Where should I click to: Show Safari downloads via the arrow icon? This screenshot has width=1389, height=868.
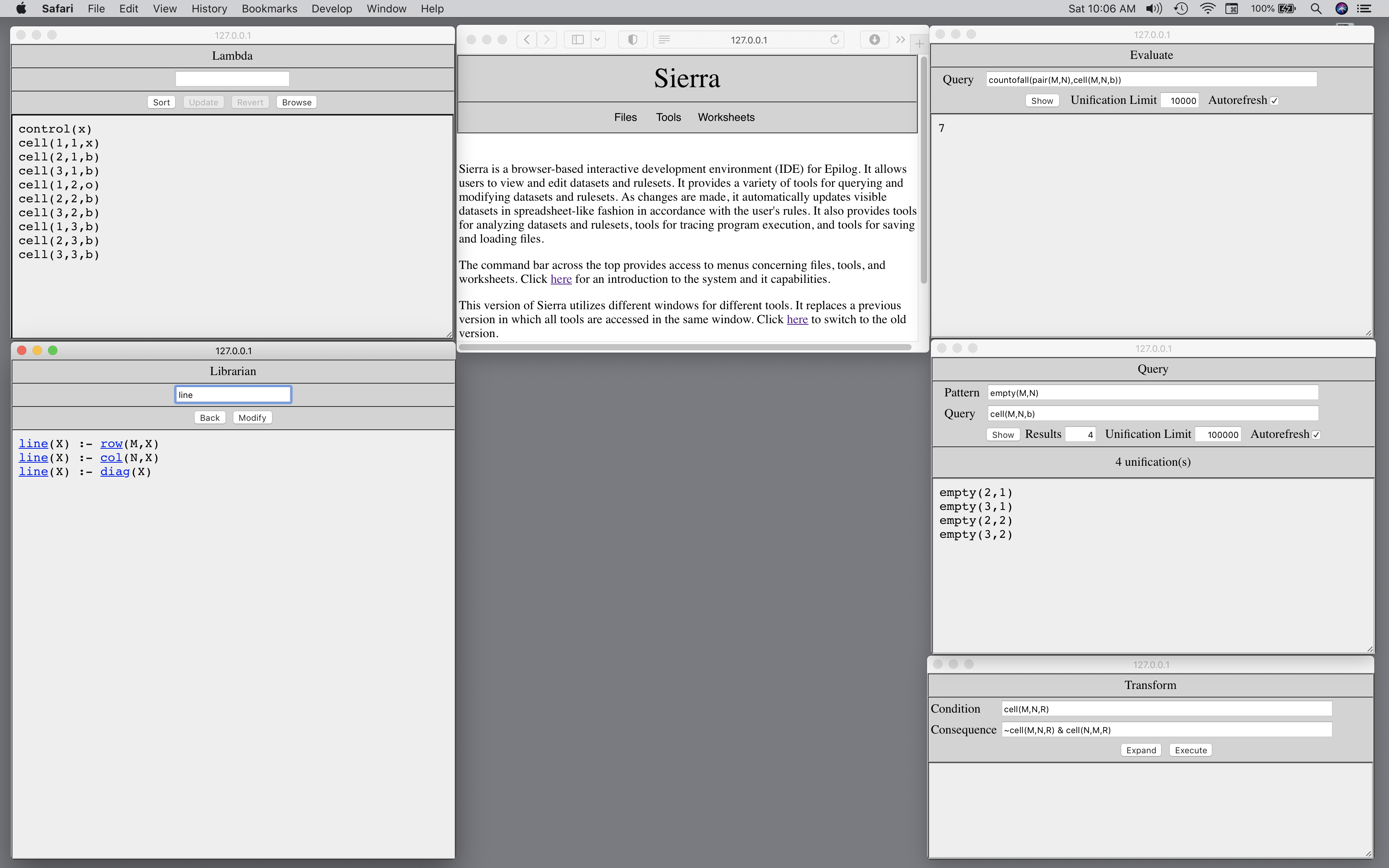point(874,40)
